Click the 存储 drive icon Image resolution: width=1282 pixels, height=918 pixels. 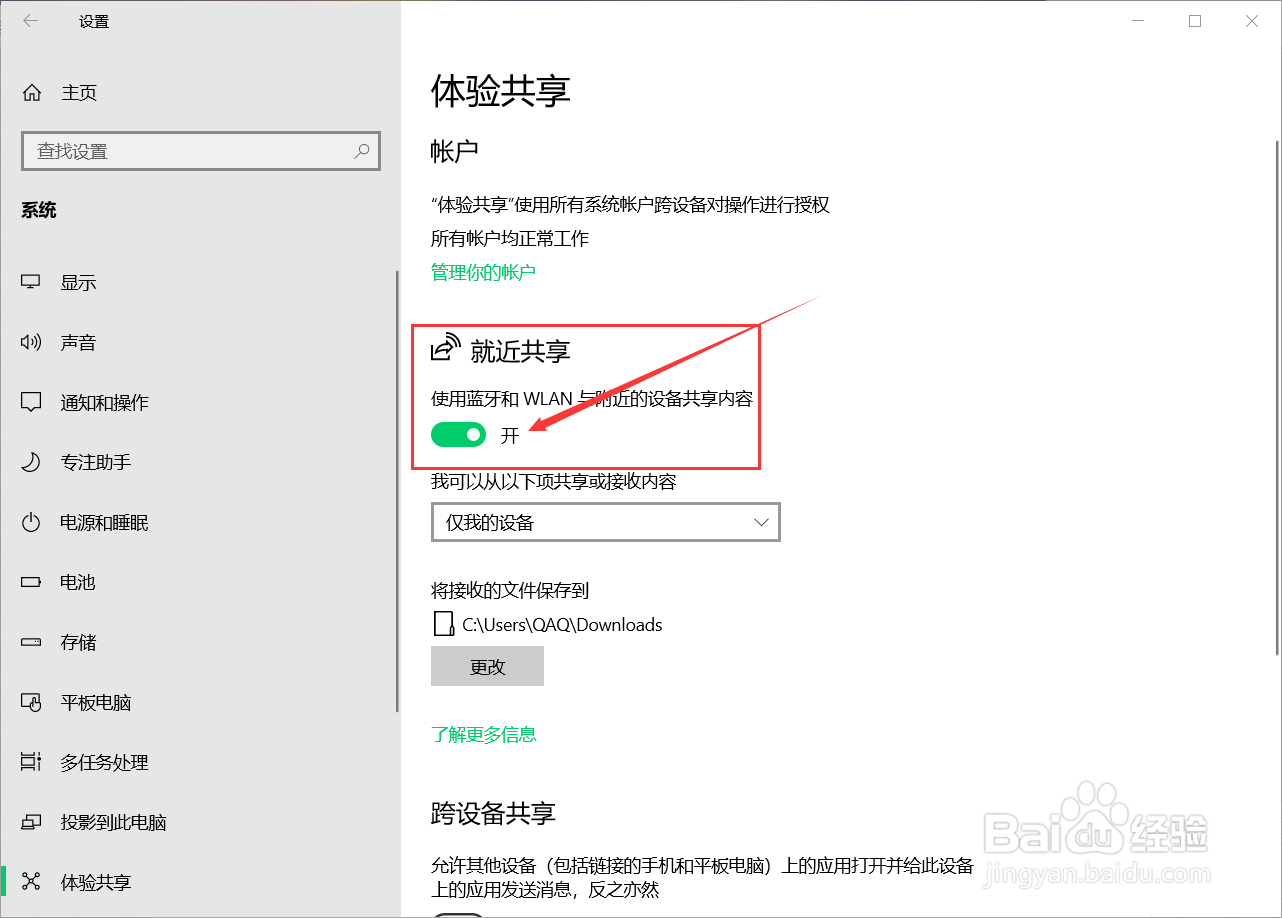(x=31, y=642)
